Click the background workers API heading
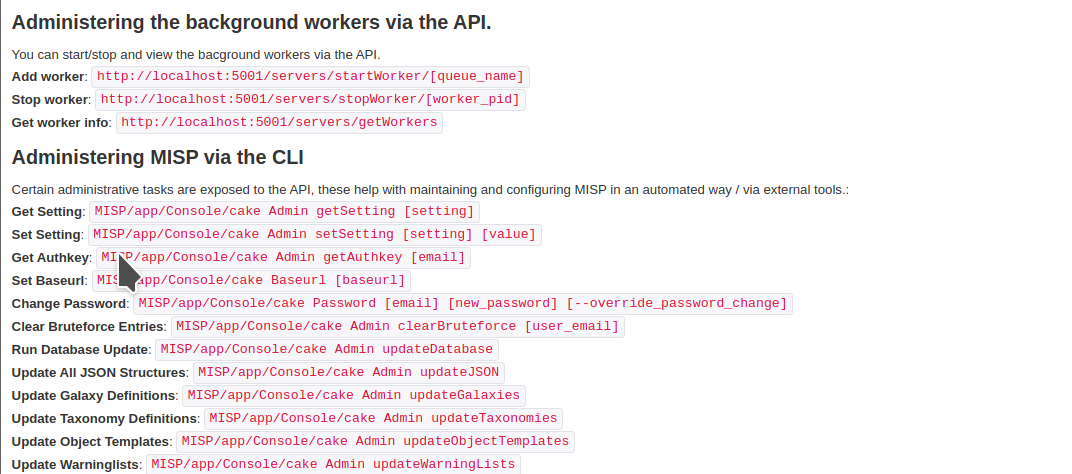Image resolution: width=1072 pixels, height=474 pixels. (251, 22)
